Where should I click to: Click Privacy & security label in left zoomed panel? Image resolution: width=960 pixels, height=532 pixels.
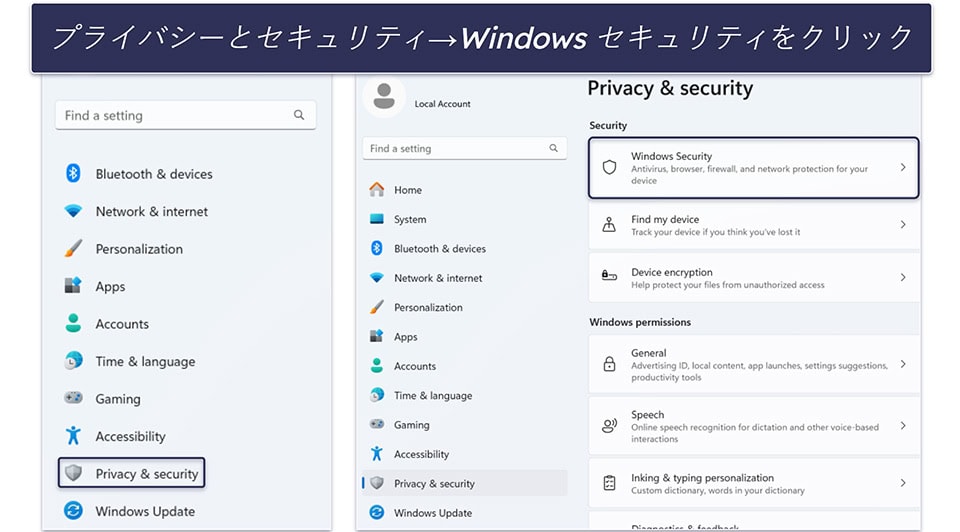pyautogui.click(x=147, y=474)
